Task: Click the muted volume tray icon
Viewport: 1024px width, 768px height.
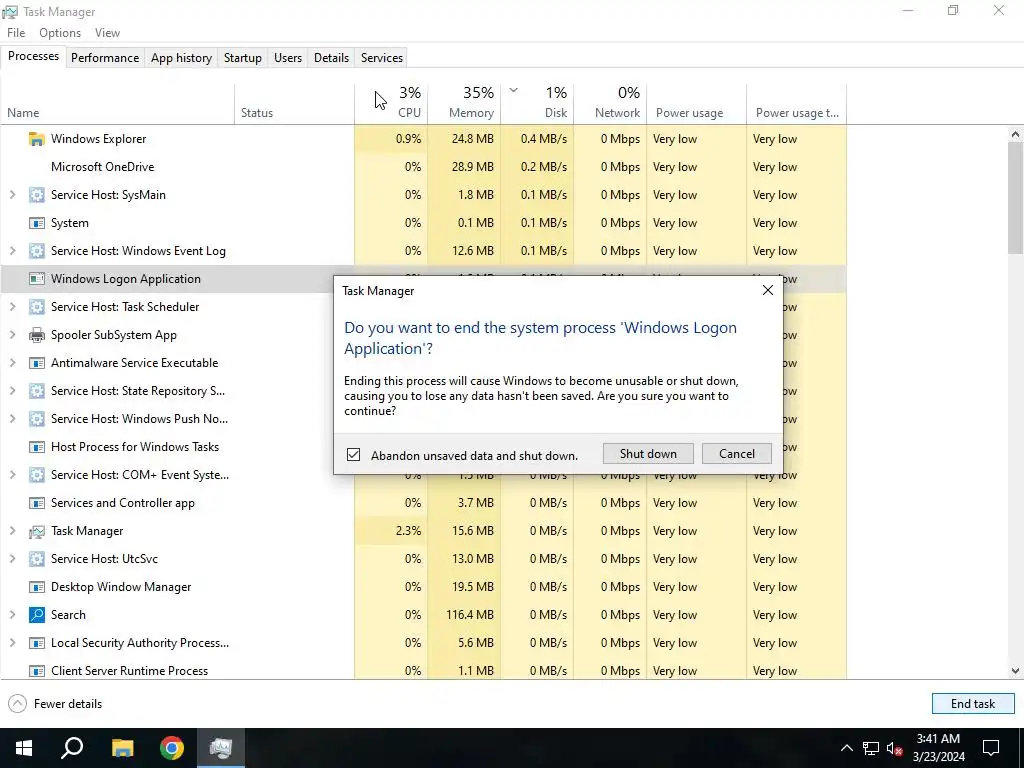Action: coord(894,748)
